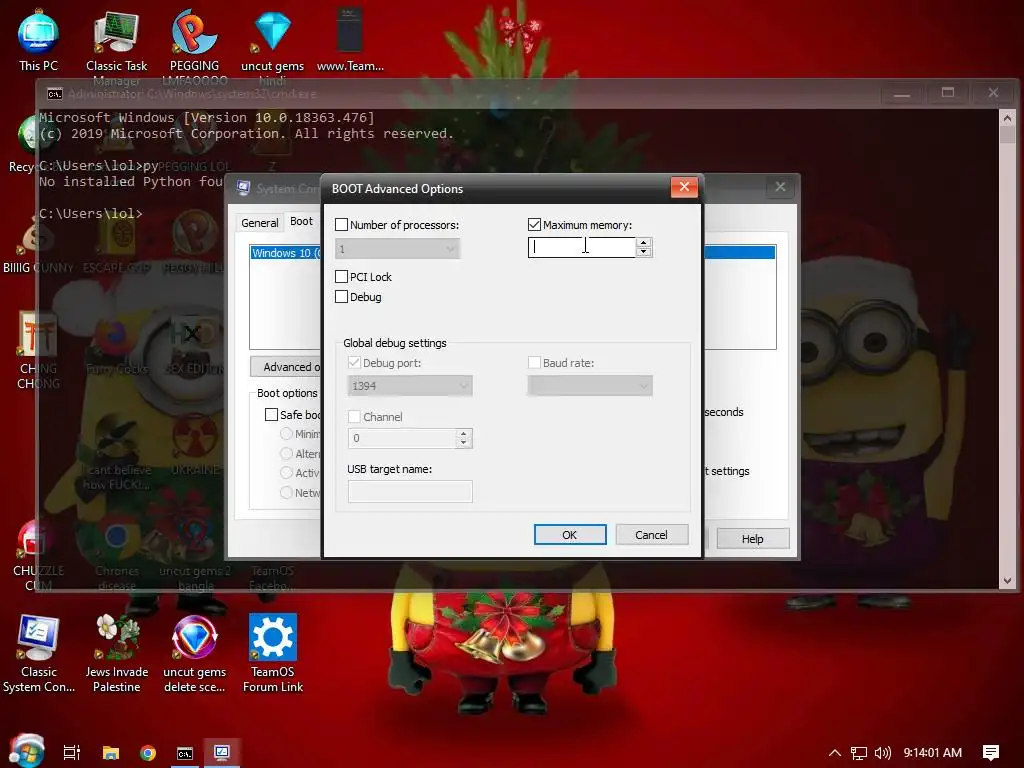Open Classic Task Manager desktop icon
Viewport: 1024px width, 768px height.
tap(116, 42)
